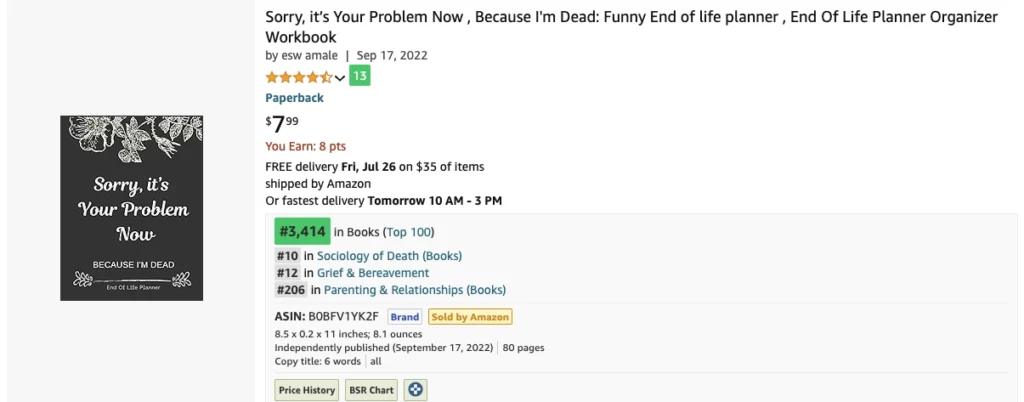Click the 'all' copy title link
The width and height of the screenshot is (1024, 402).
click(376, 361)
